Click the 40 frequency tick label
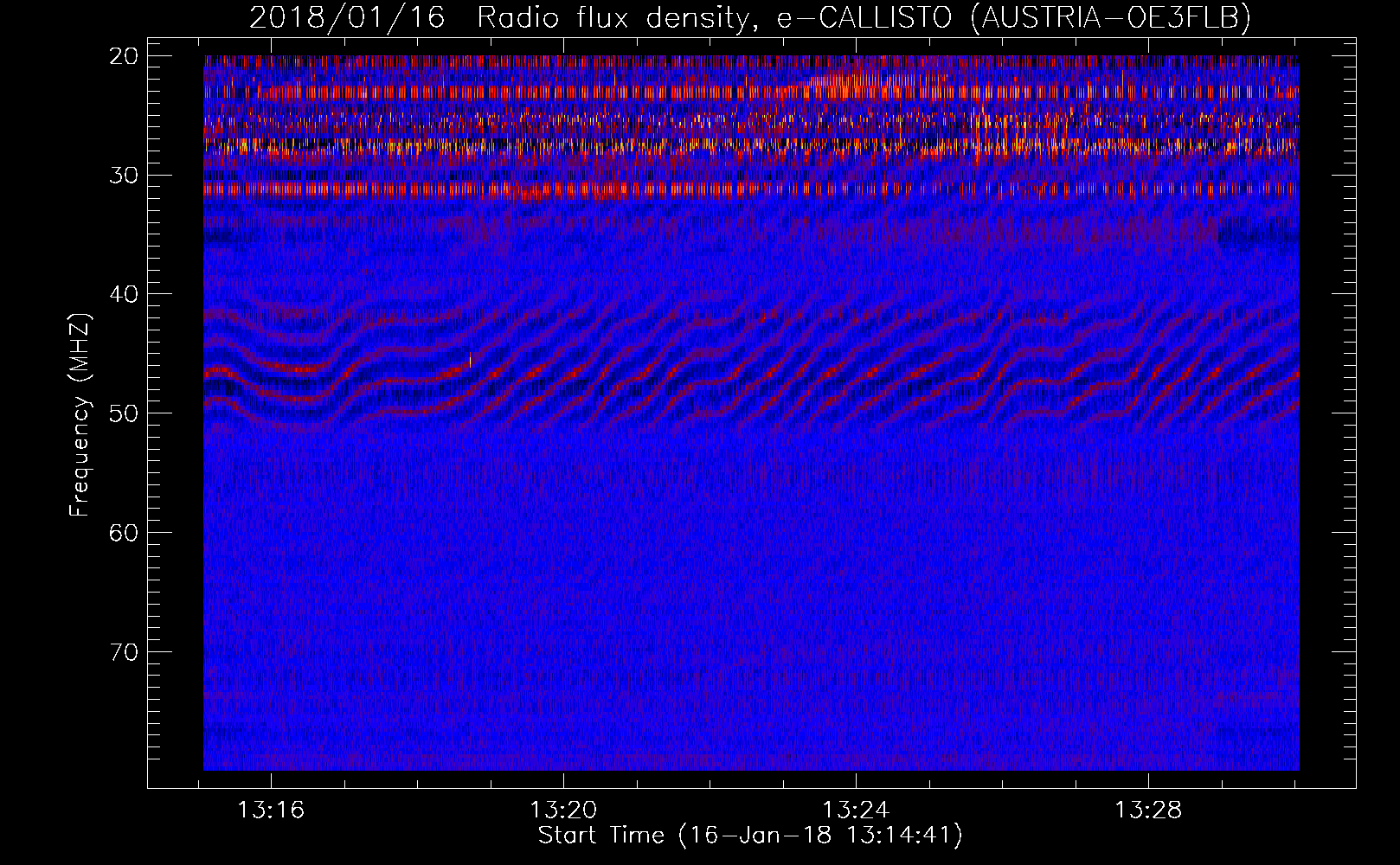The width and height of the screenshot is (1400, 865). click(x=125, y=294)
